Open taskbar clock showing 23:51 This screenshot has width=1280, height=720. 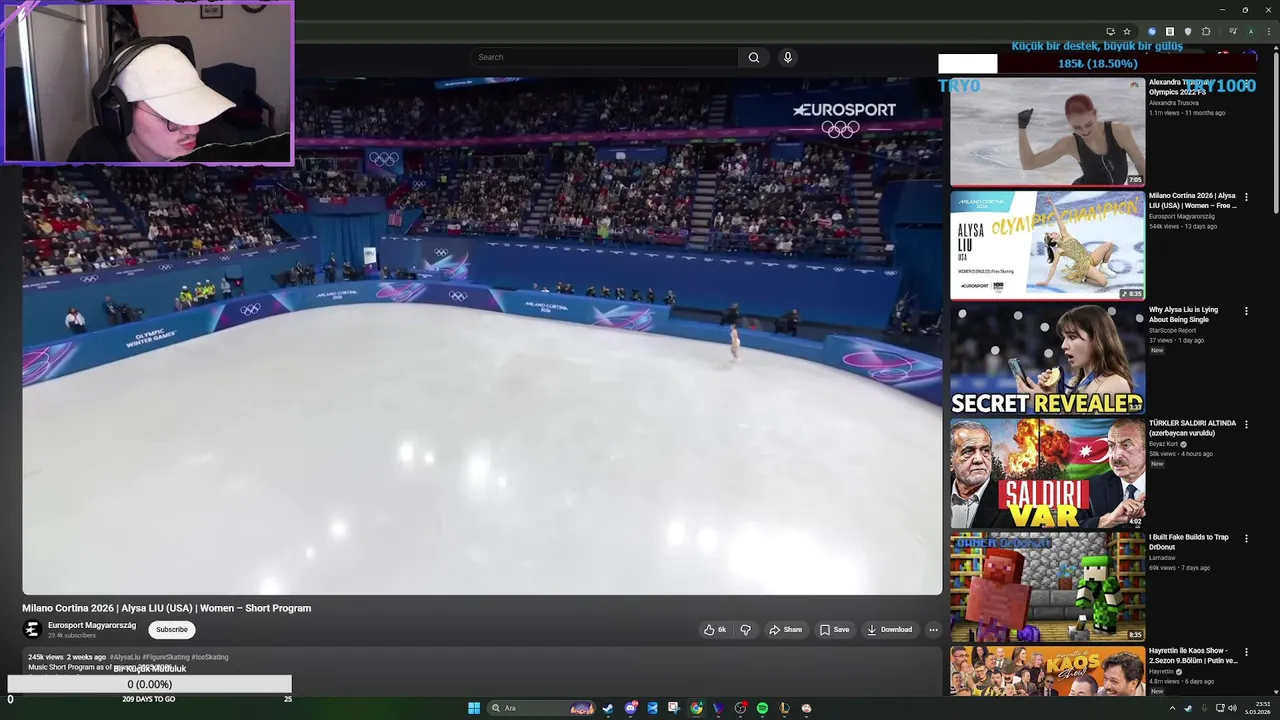pos(1257,708)
